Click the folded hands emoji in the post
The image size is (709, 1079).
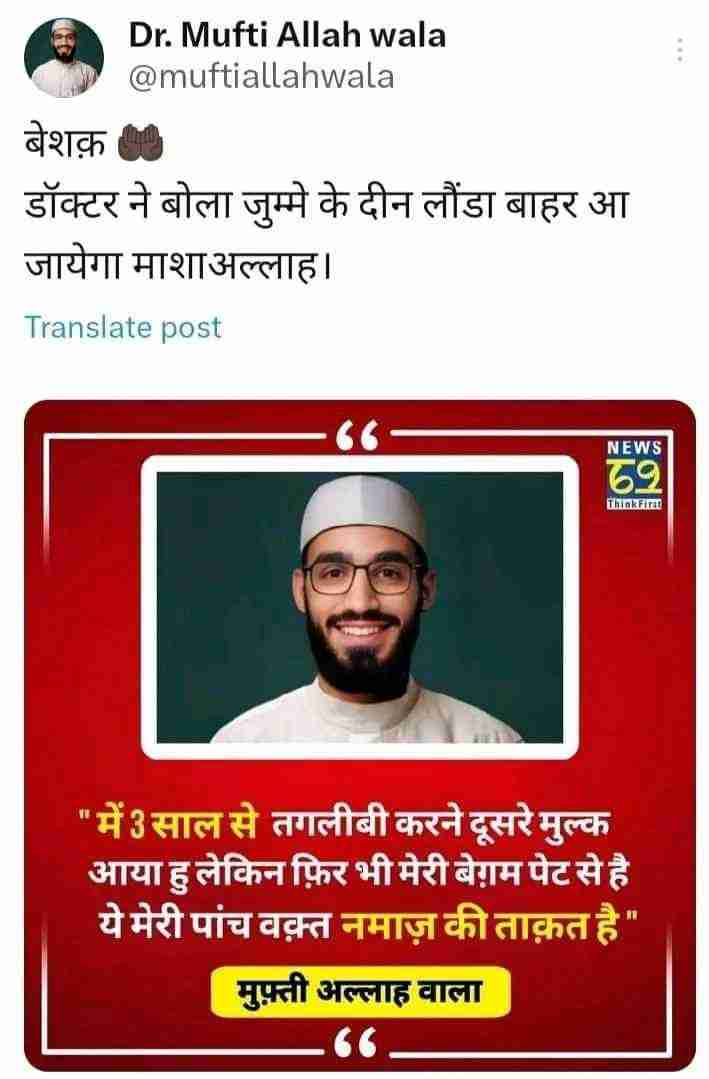(x=141, y=144)
